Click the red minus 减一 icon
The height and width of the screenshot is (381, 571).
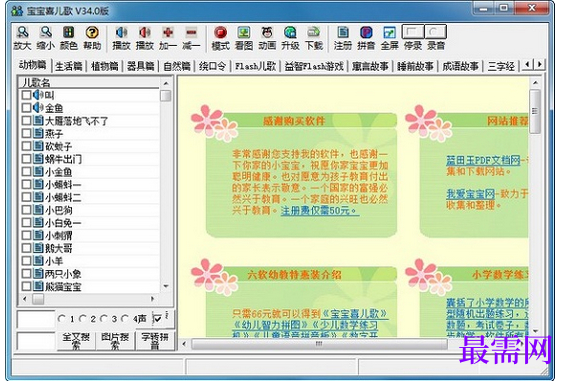(191, 33)
